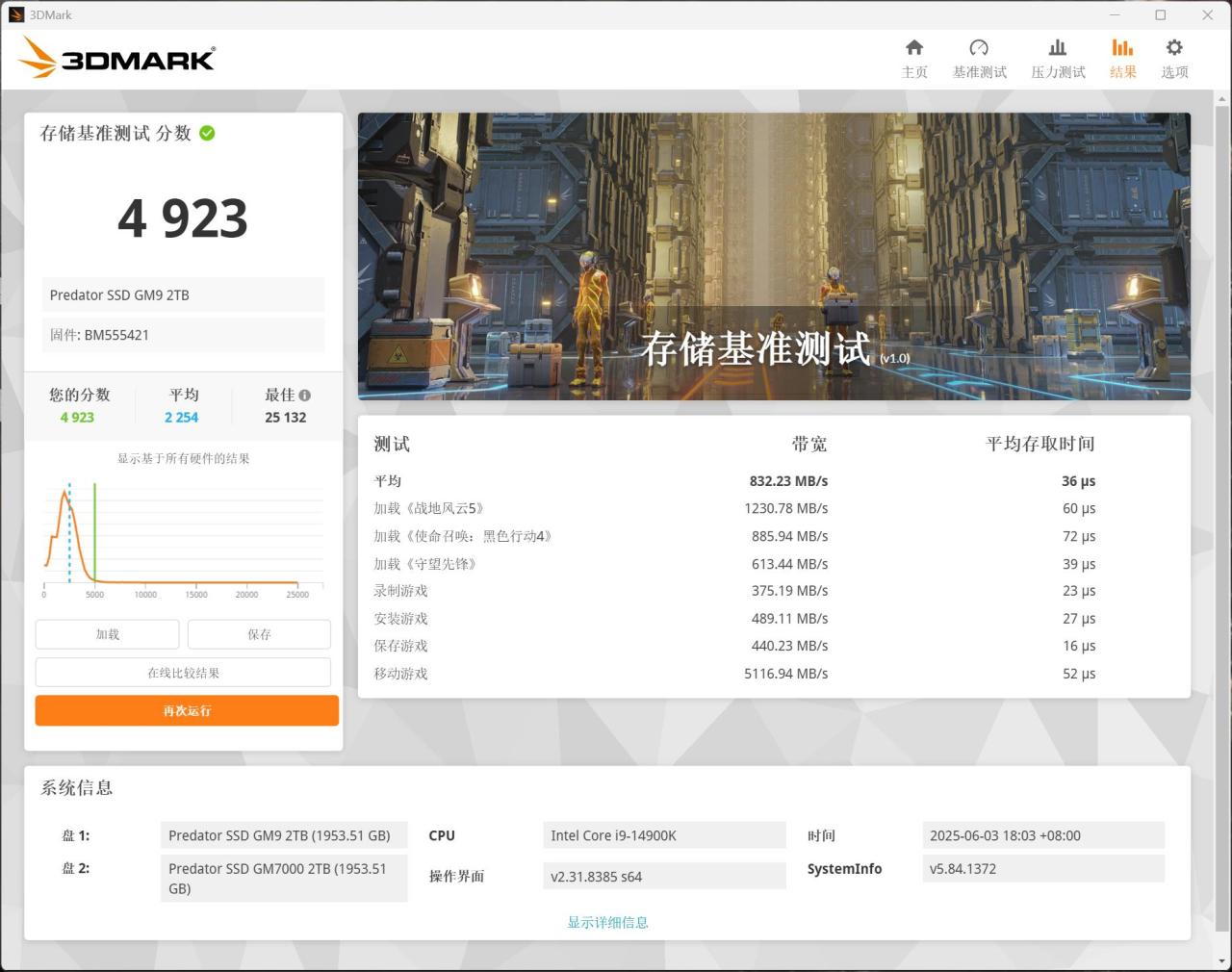The width and height of the screenshot is (1232, 972).
Task: Click the 盘 2 value Predator SSD GM7000
Action: click(284, 879)
